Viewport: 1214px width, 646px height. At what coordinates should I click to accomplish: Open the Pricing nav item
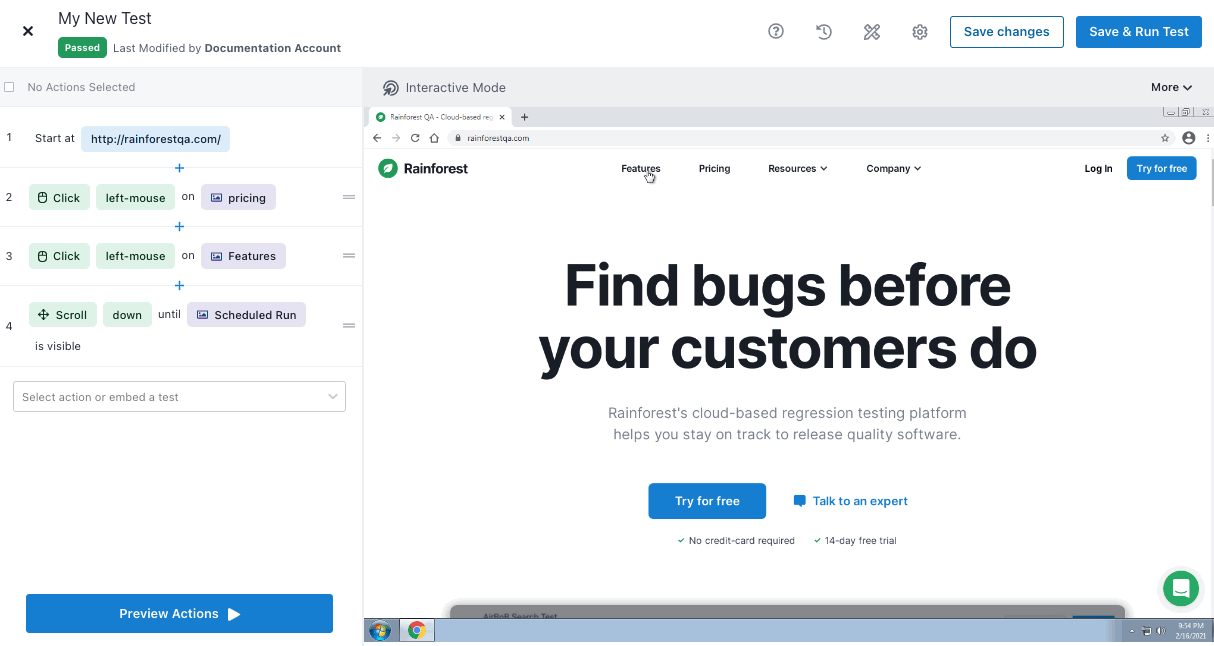[x=714, y=169]
